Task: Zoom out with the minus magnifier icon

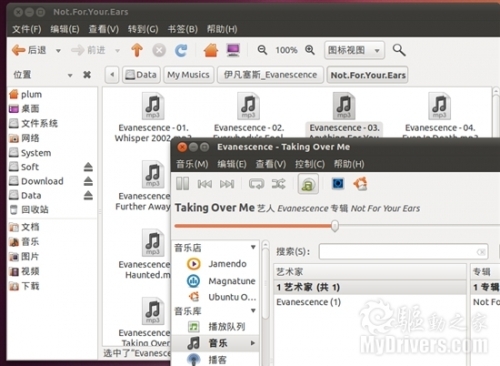Action: tap(262, 50)
